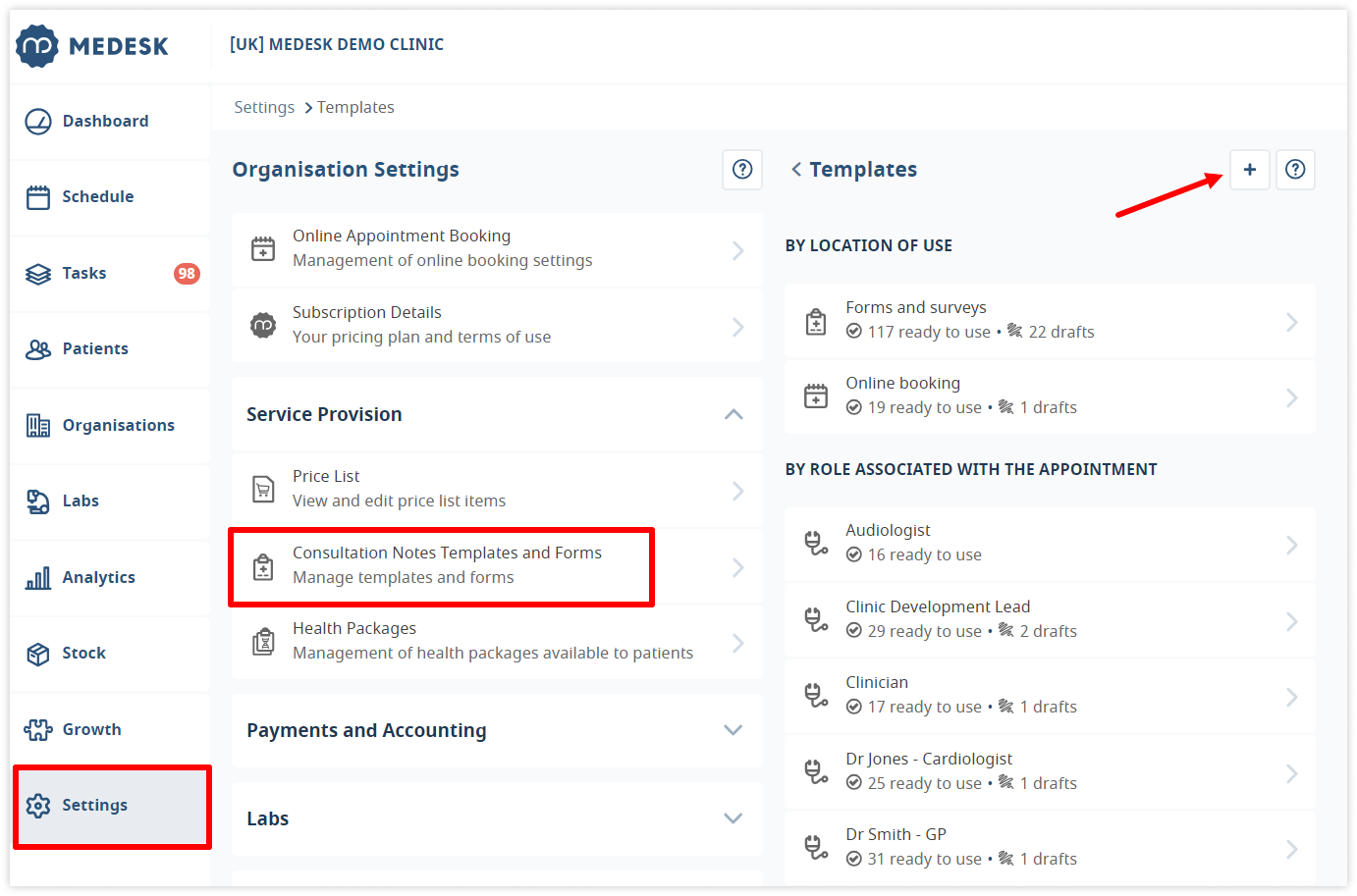Click "Management of online booking settings" text

coord(443,261)
